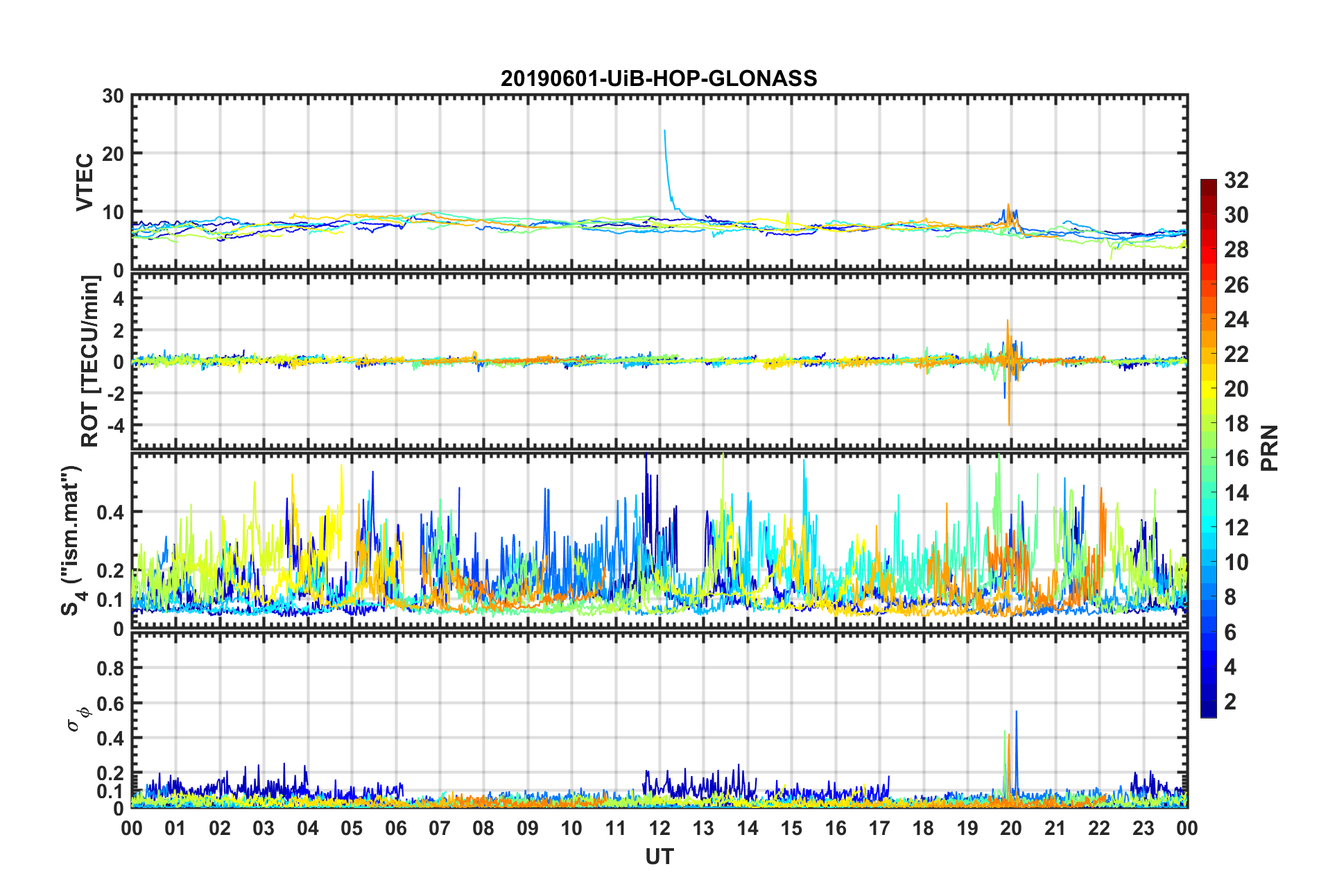Click the 12 tick on the UT axis
The width and height of the screenshot is (1319, 896).
(659, 828)
